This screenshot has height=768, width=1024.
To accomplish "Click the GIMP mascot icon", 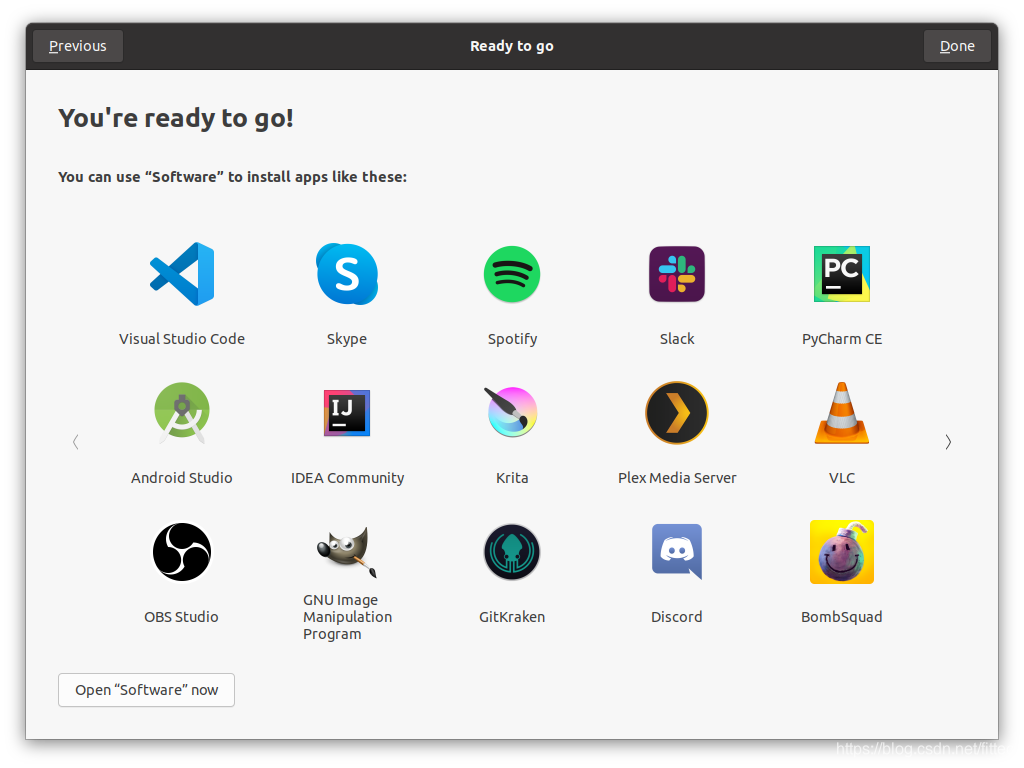I will point(347,552).
